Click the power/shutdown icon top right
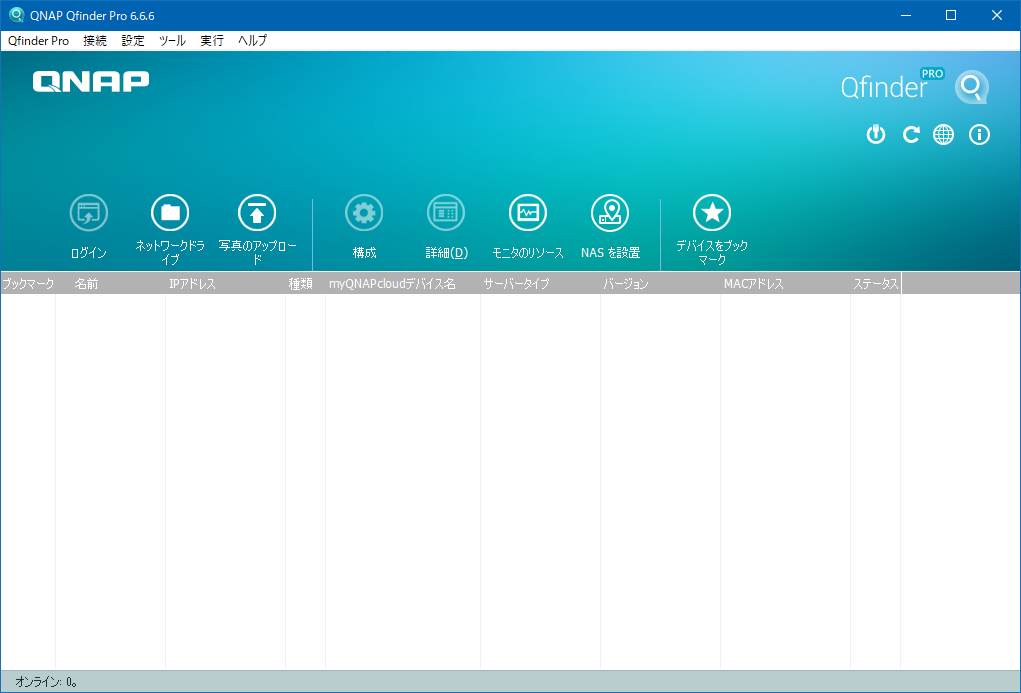This screenshot has height=693, width=1021. click(x=875, y=134)
